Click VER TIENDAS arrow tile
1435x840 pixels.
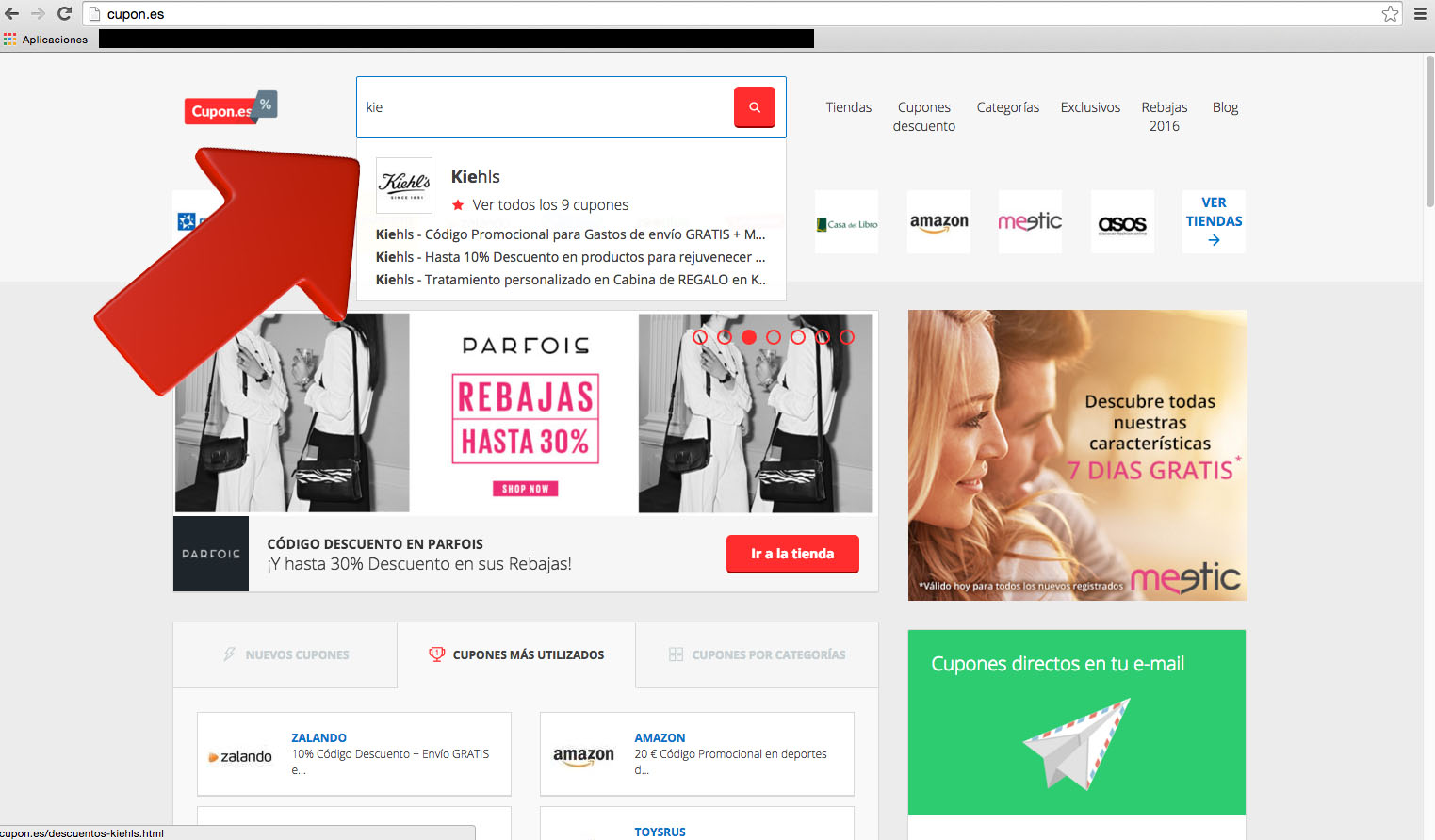click(1214, 222)
